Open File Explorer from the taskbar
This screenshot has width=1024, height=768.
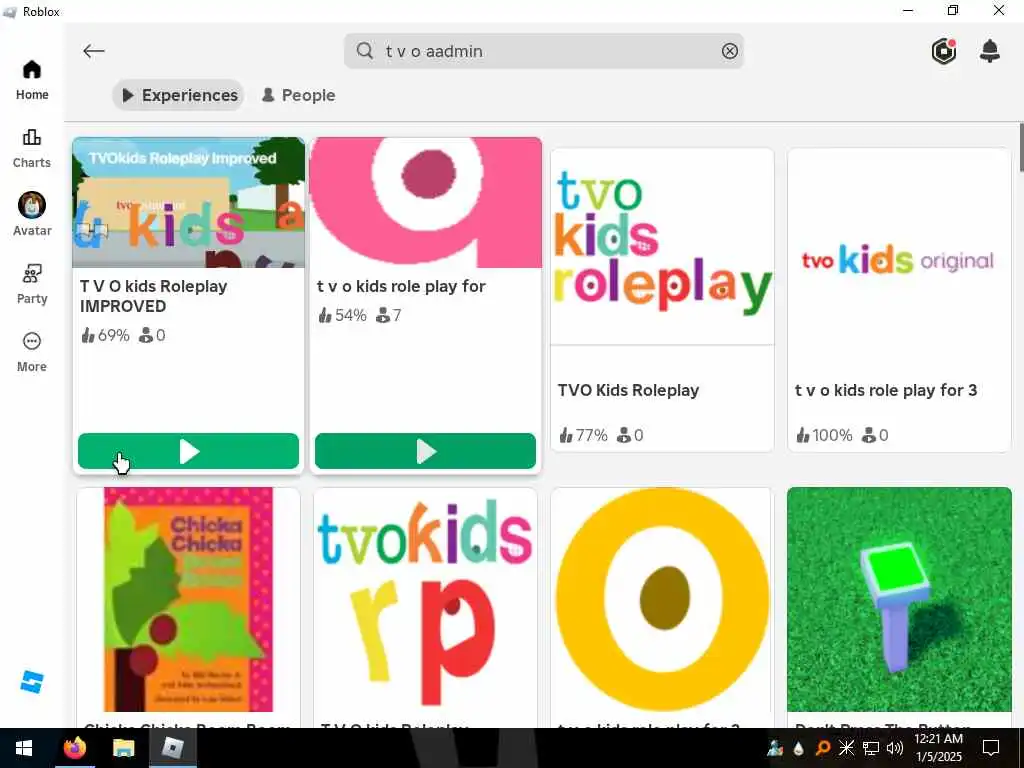pyautogui.click(x=123, y=748)
